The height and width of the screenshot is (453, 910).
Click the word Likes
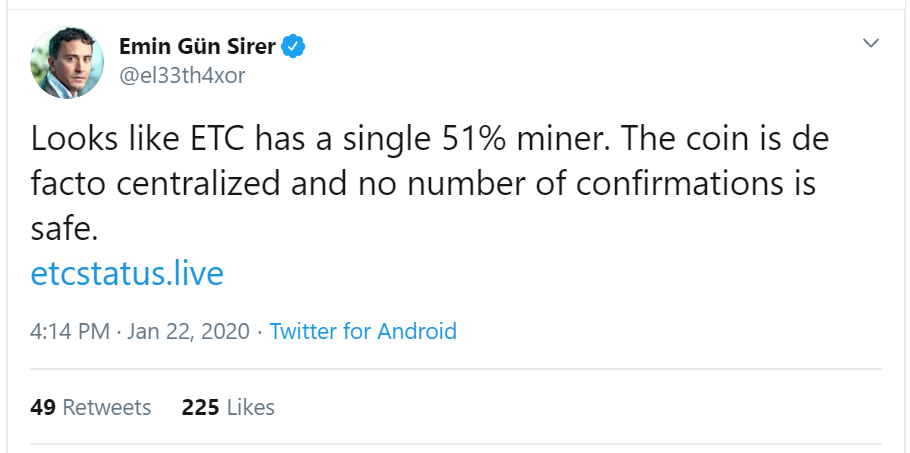coord(251,407)
